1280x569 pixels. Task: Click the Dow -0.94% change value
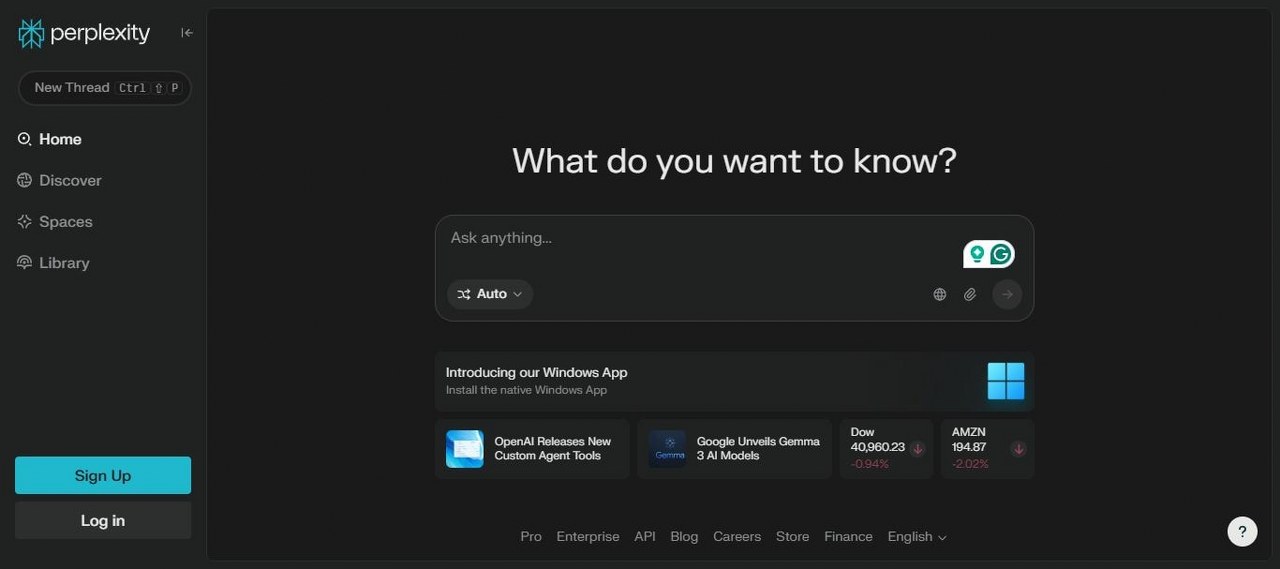click(869, 464)
